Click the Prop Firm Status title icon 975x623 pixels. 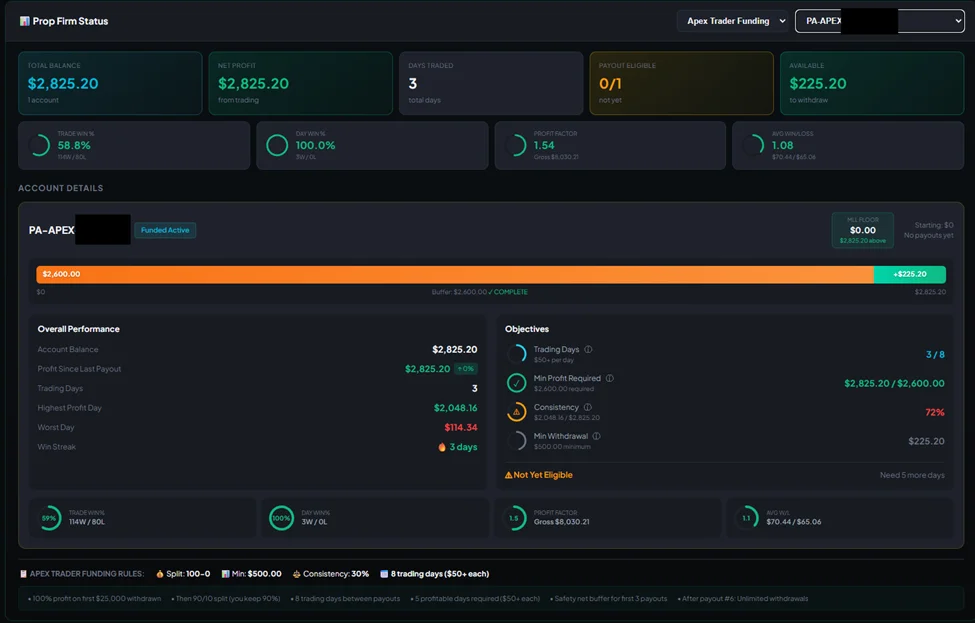tap(25, 21)
